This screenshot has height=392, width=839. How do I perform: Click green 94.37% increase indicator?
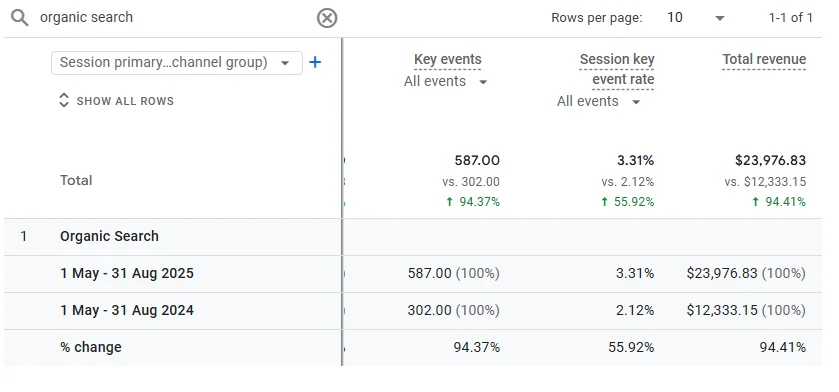pyautogui.click(x=473, y=202)
